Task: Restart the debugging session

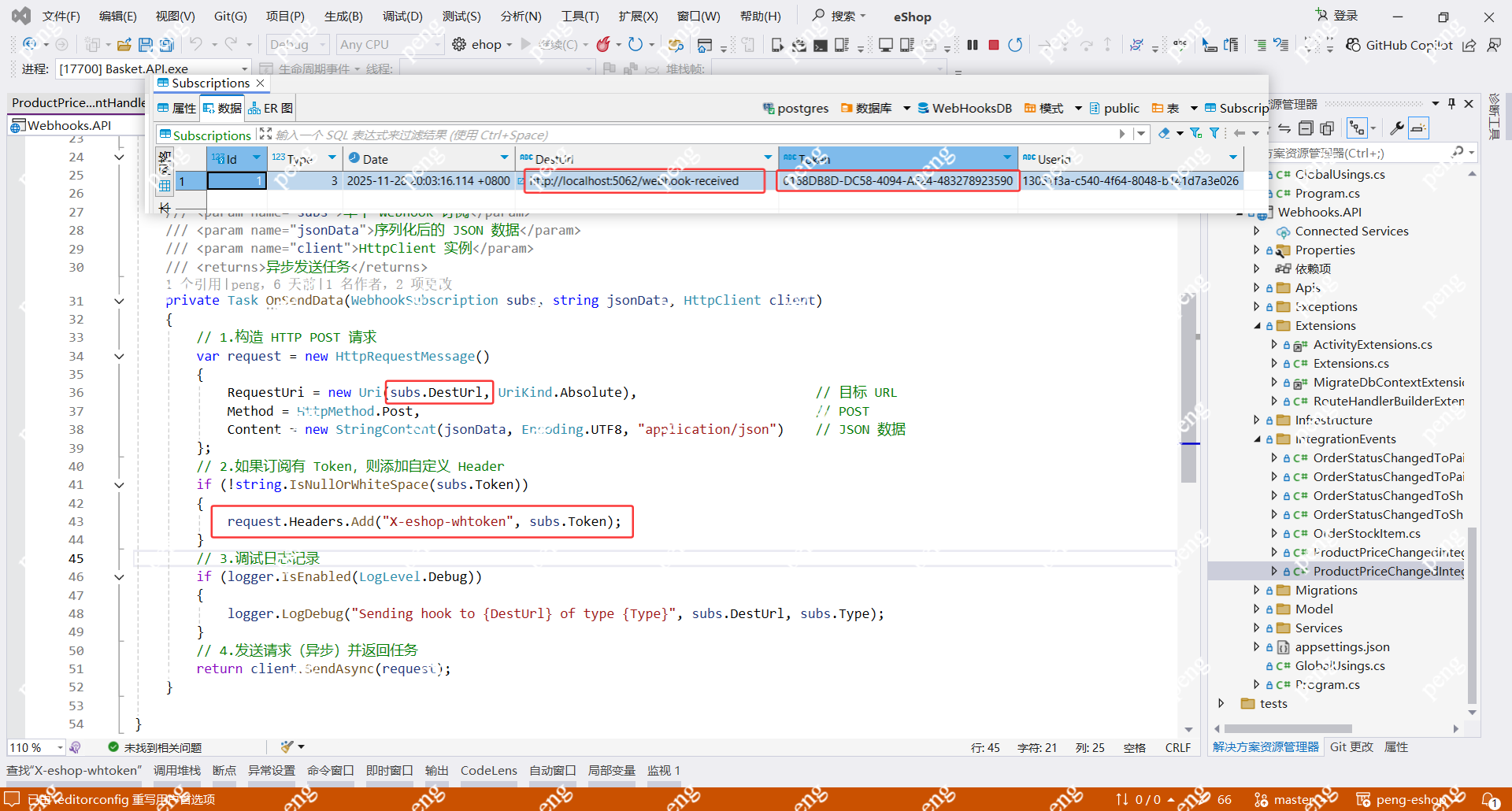Action: click(x=1015, y=45)
